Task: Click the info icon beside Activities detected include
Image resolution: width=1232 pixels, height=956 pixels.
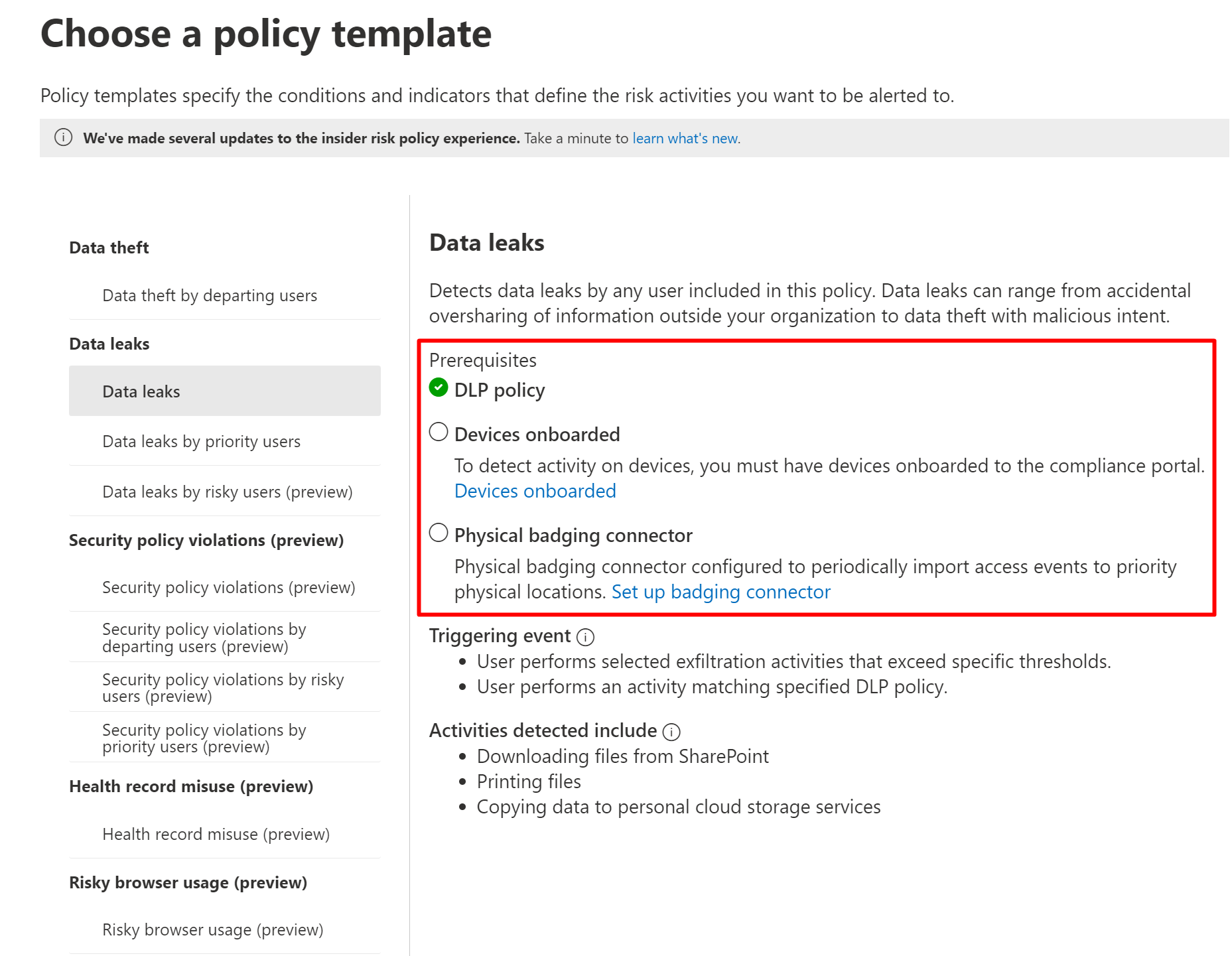Action: pyautogui.click(x=671, y=732)
